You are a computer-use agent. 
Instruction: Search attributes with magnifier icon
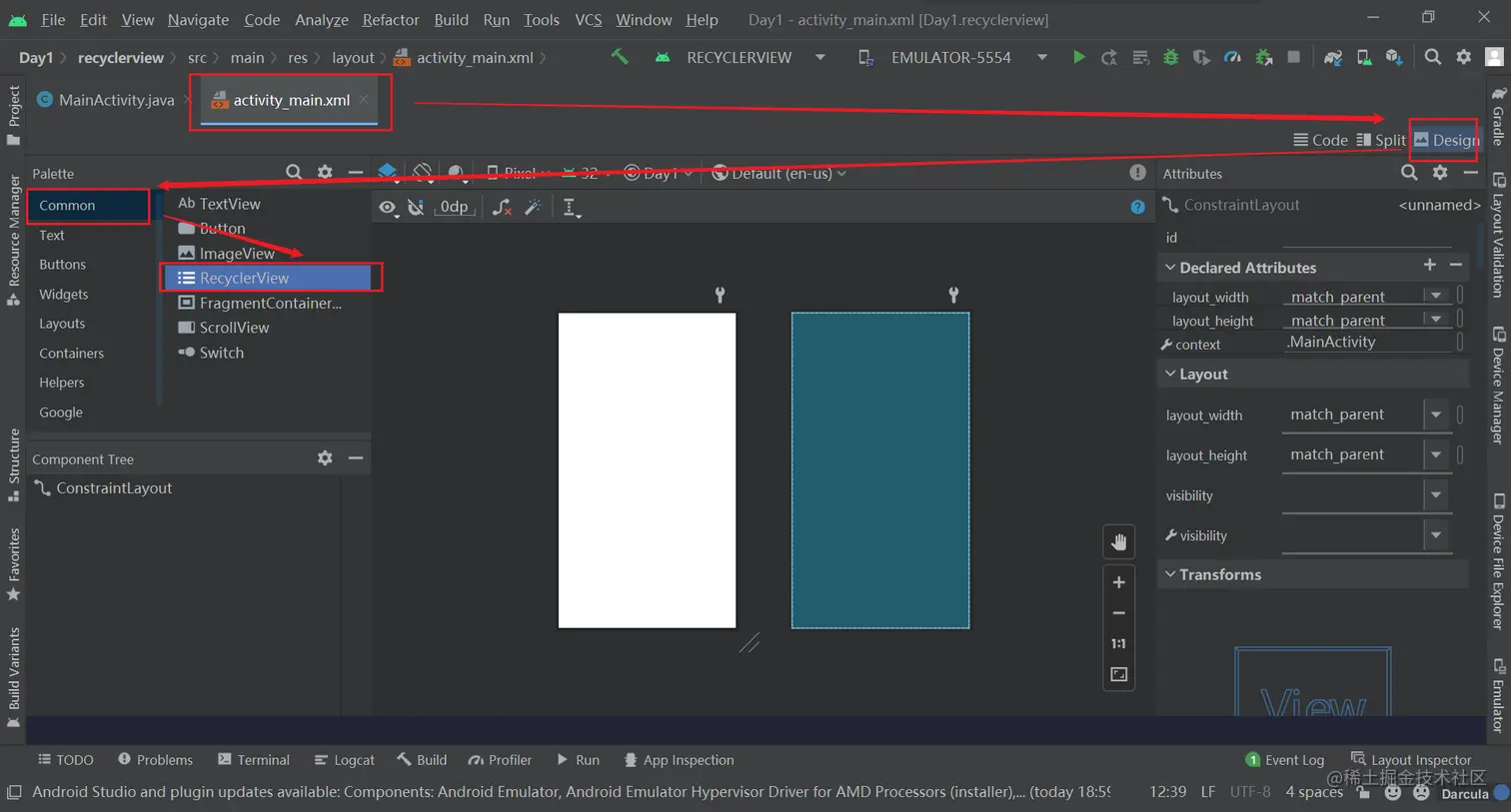coord(1409,173)
